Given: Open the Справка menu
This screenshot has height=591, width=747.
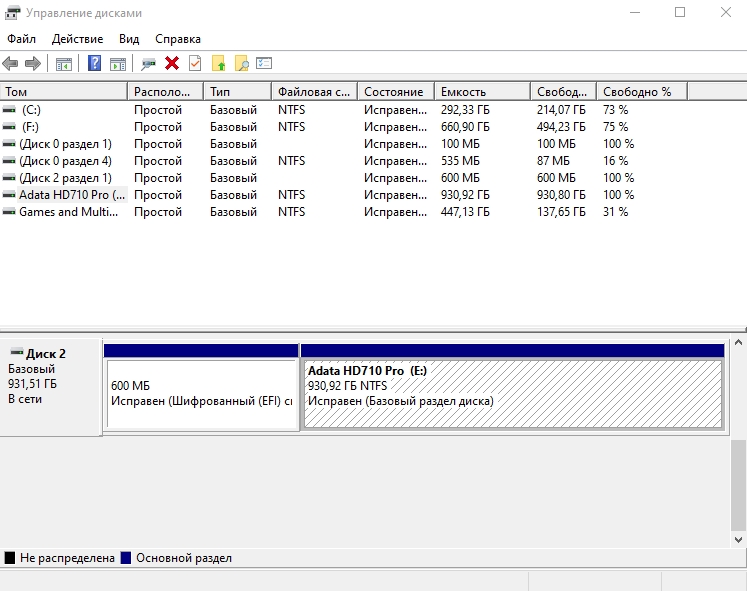Looking at the screenshot, I should [178, 39].
